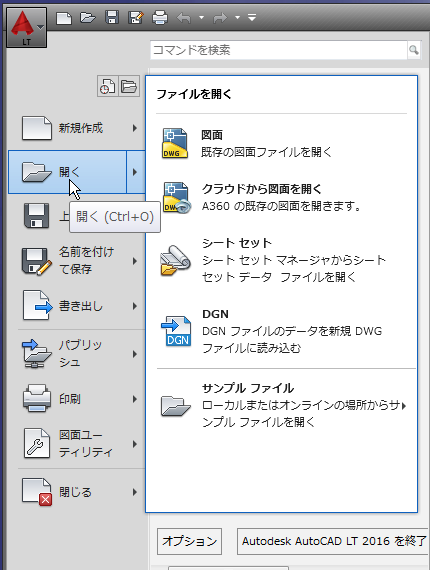Expand the サンプル ファイル submenu arrow
Viewport: 430px width, 570px height.
pyautogui.click(x=404, y=406)
